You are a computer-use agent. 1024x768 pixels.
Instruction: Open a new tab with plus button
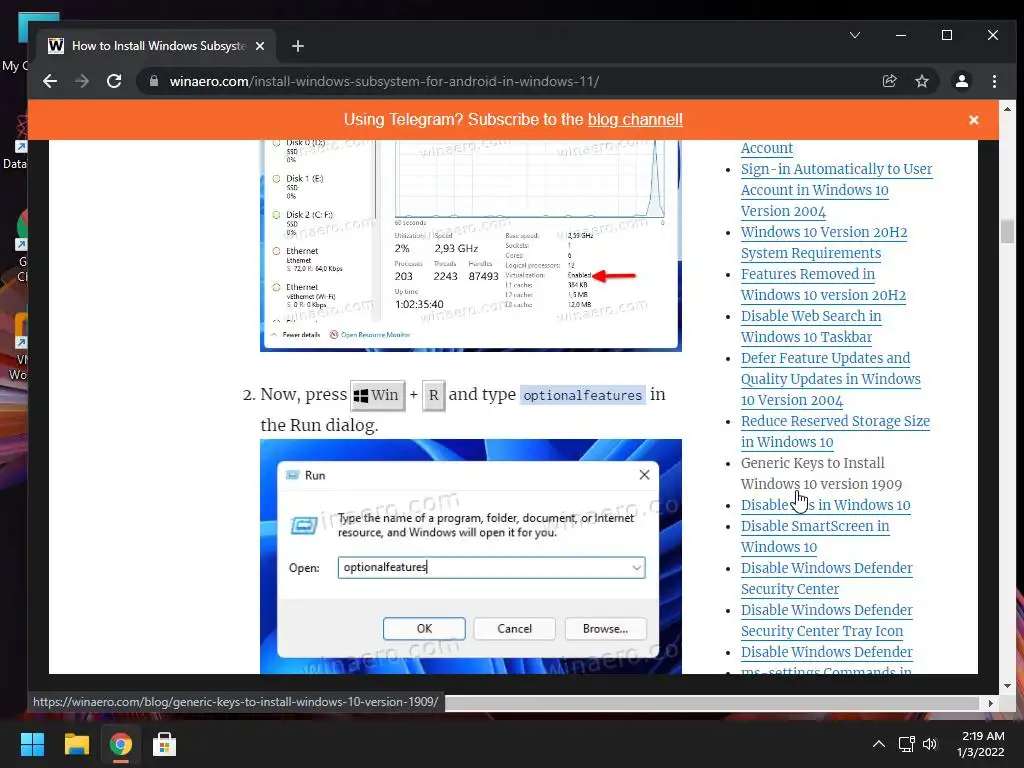(298, 46)
